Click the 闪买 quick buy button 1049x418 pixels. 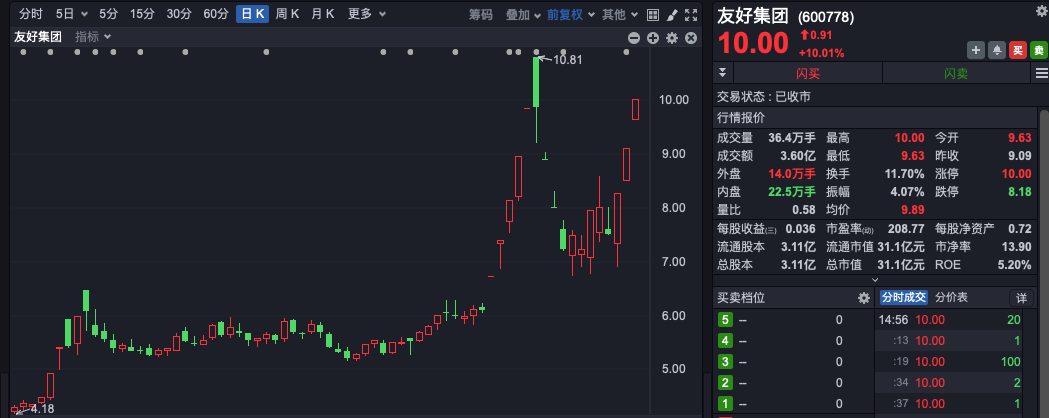click(807, 73)
